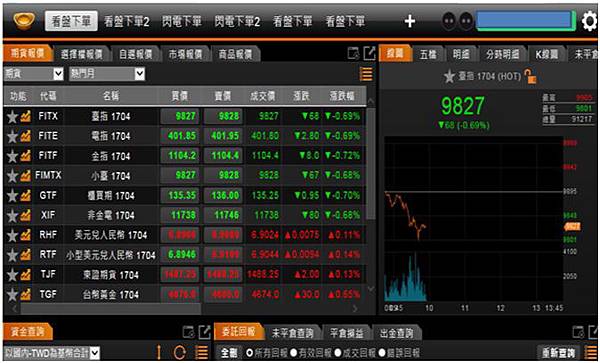
Task: Click FITX buy price 9827
Action: pos(179,116)
